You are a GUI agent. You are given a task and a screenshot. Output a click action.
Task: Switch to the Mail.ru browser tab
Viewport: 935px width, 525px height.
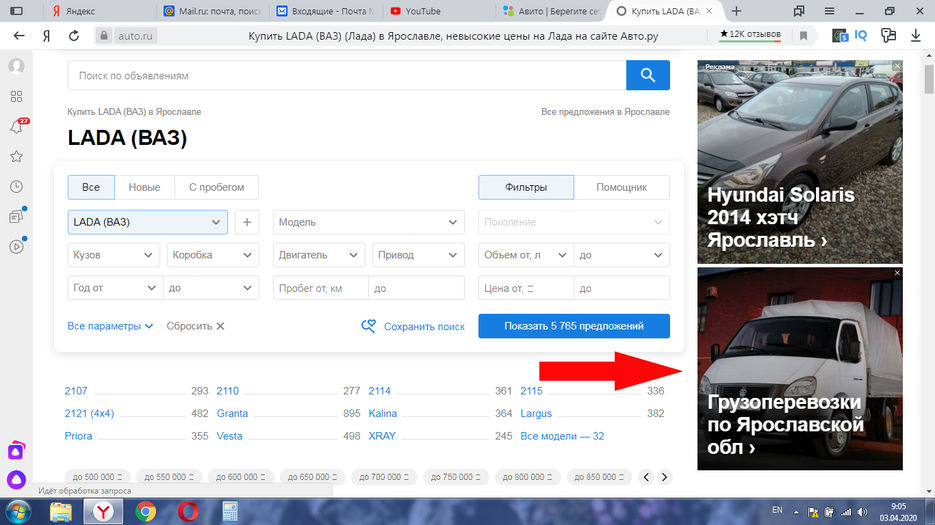212,11
